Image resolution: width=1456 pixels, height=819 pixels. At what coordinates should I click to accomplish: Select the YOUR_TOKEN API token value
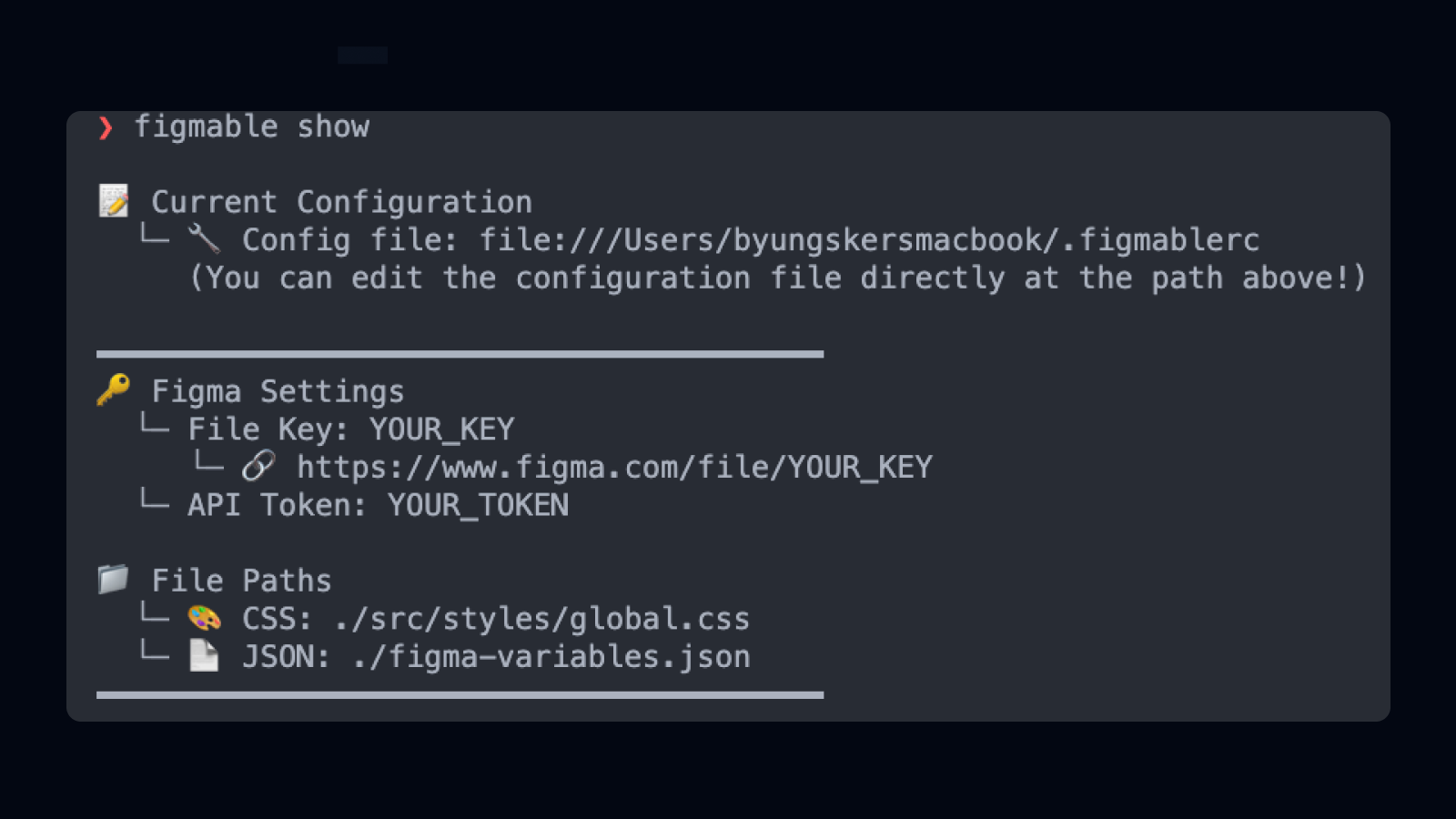(x=479, y=505)
